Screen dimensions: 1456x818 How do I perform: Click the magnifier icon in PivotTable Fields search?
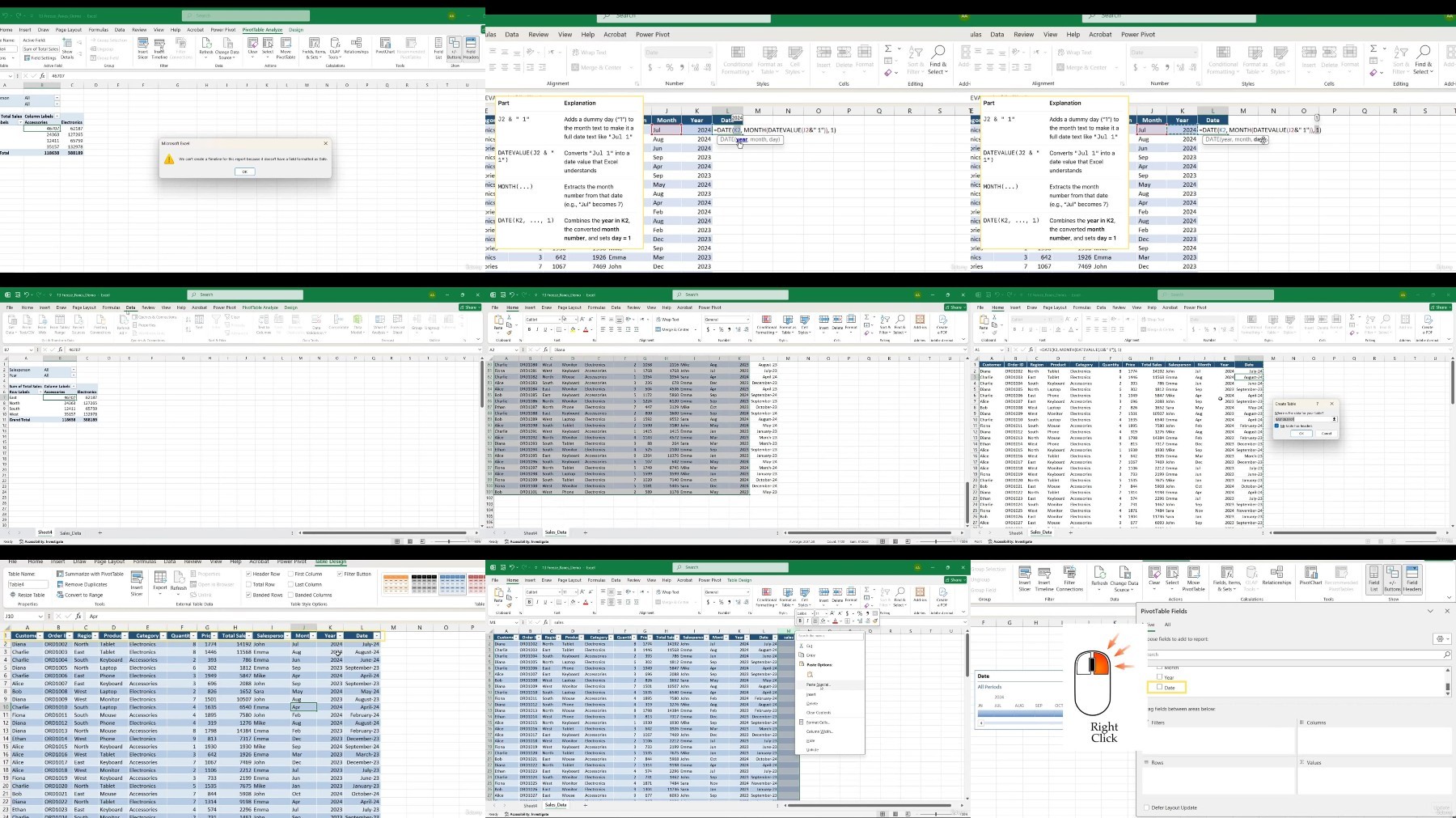coord(1446,655)
